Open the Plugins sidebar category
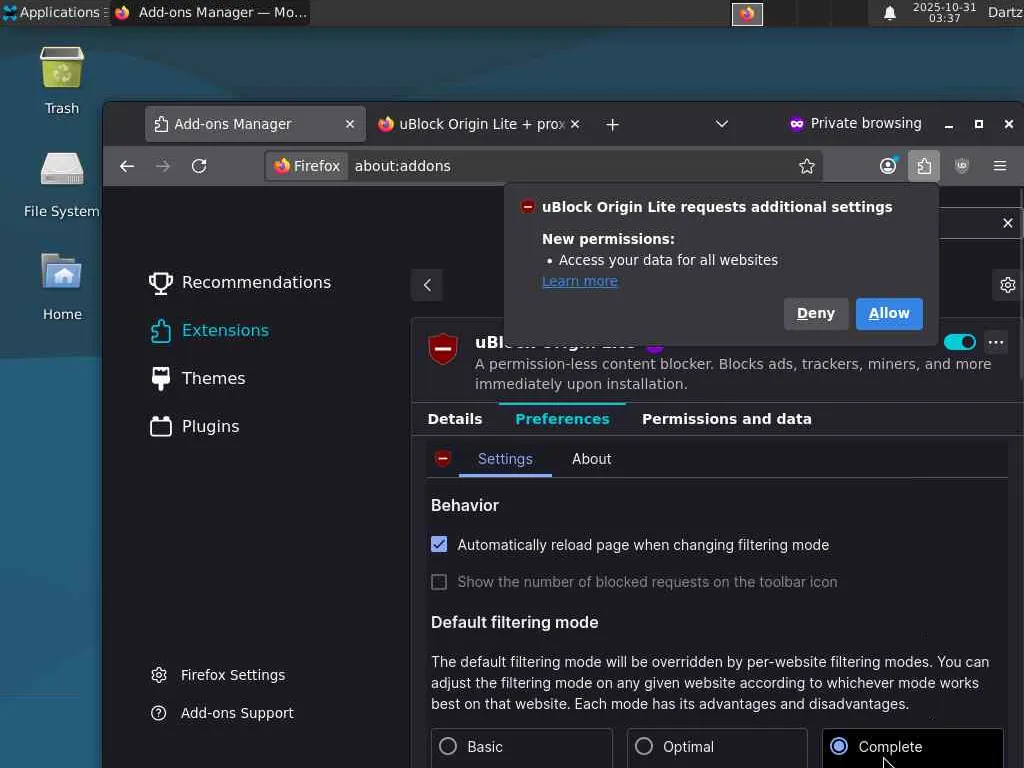This screenshot has height=768, width=1024. pyautogui.click(x=195, y=426)
